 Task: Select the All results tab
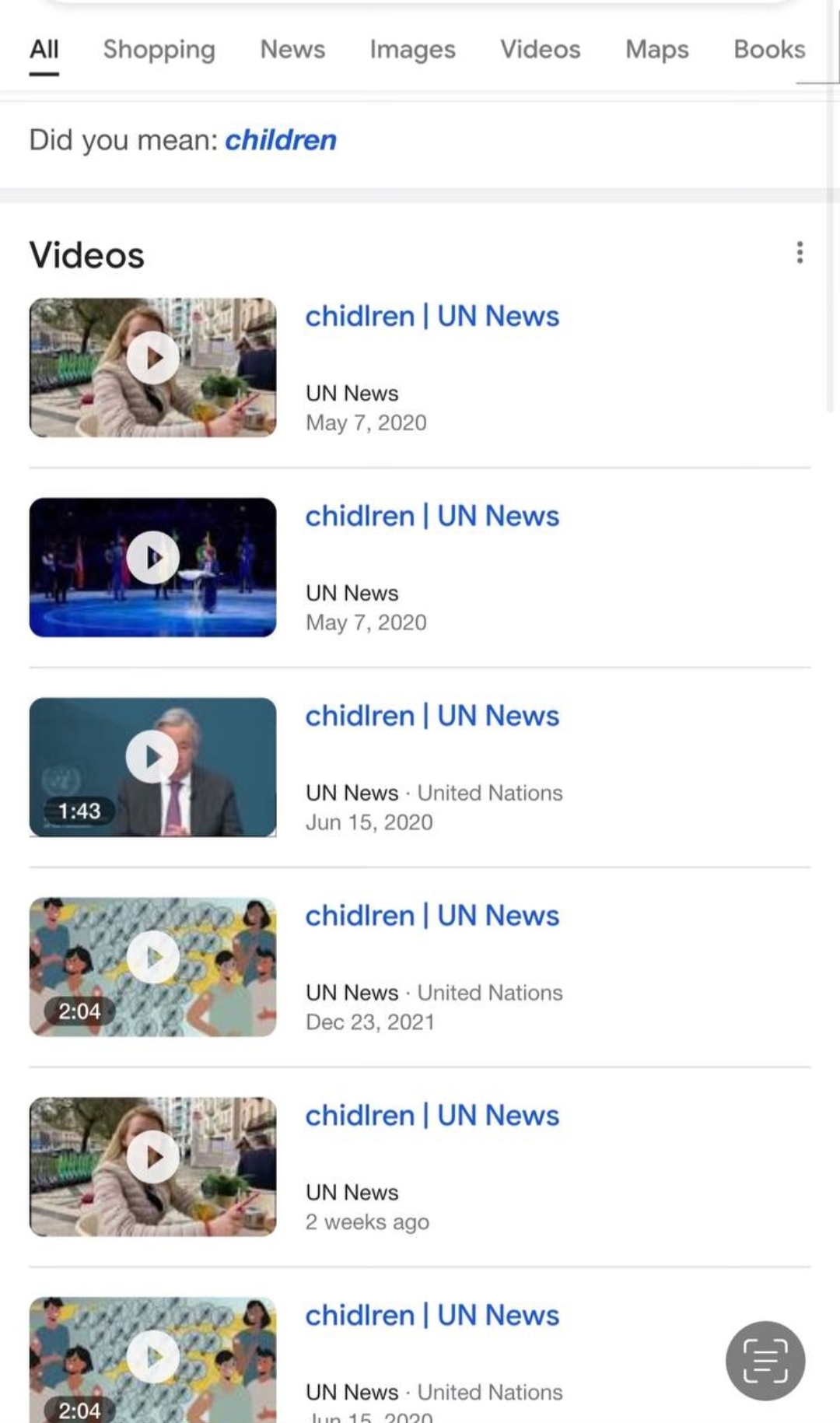click(44, 49)
